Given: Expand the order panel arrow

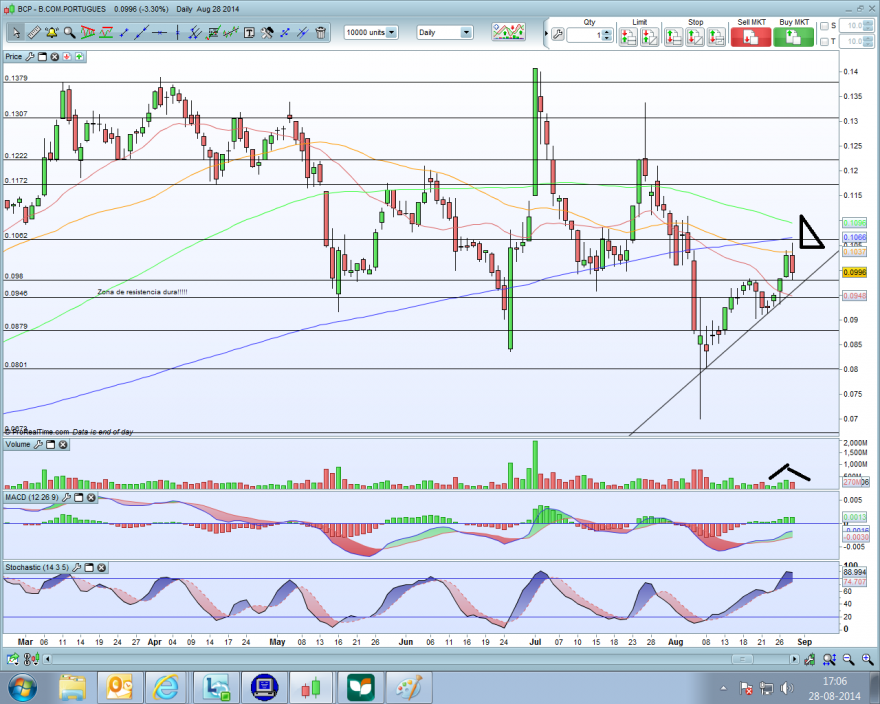Looking at the screenshot, I should click(546, 34).
